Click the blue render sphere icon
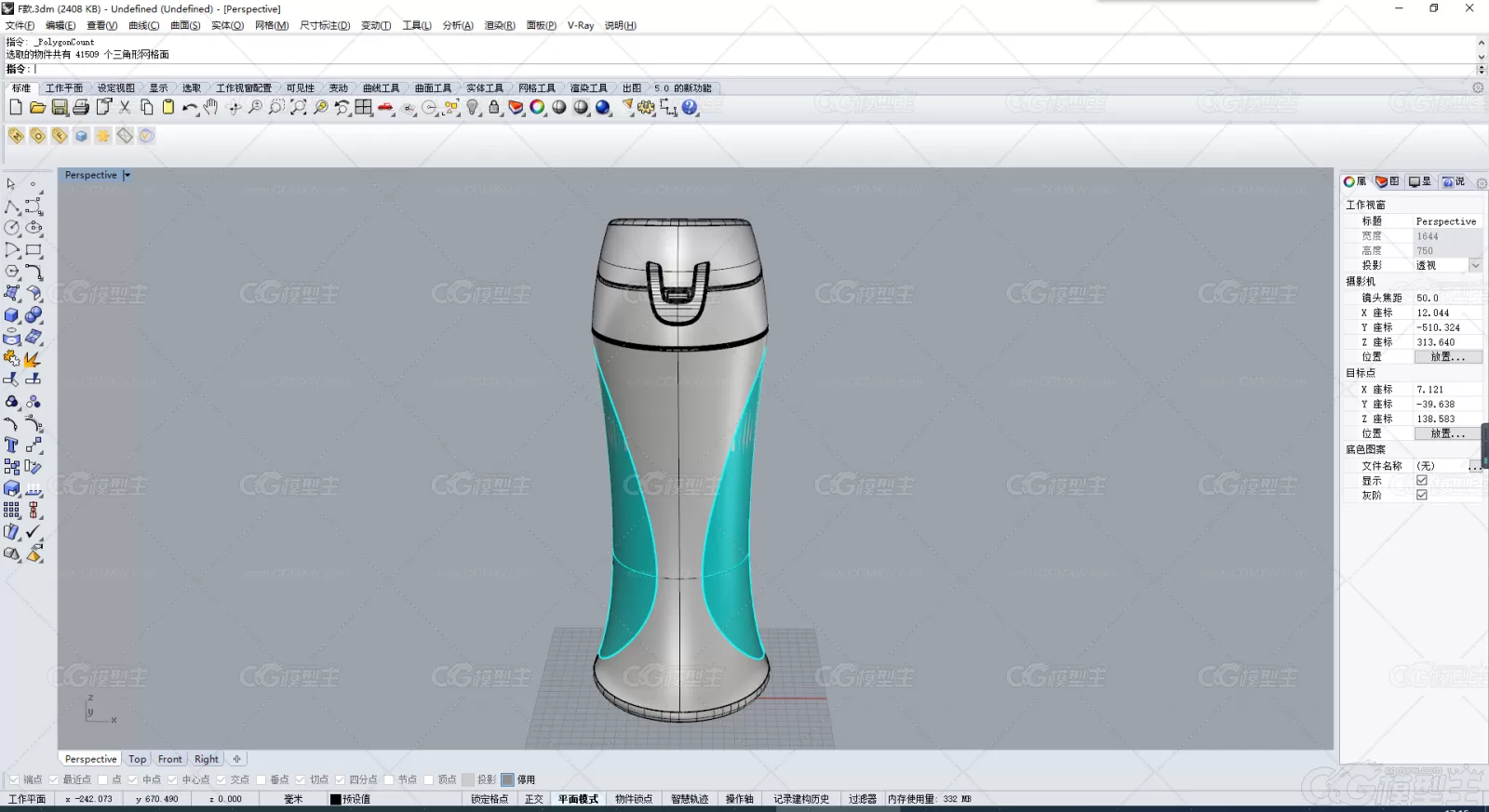 point(603,108)
